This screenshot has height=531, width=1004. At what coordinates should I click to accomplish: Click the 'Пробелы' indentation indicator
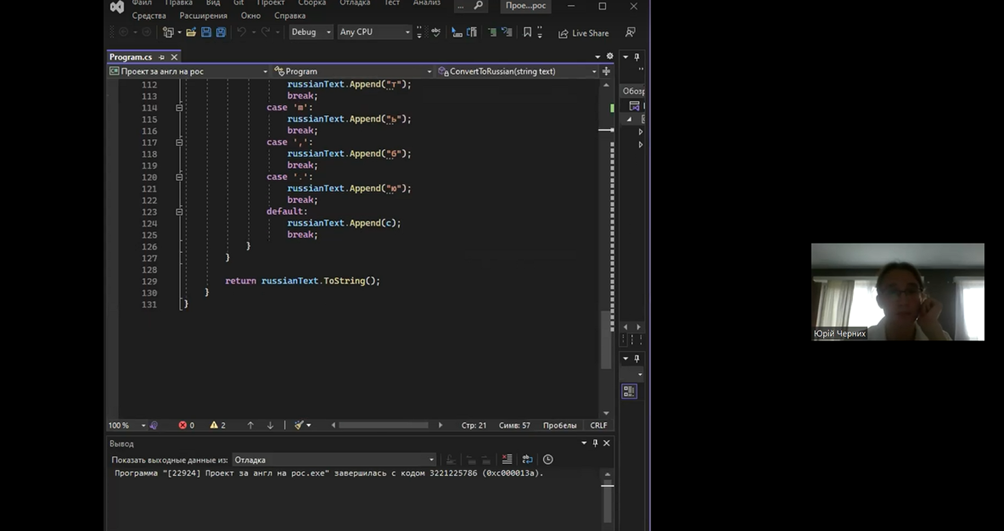click(560, 425)
